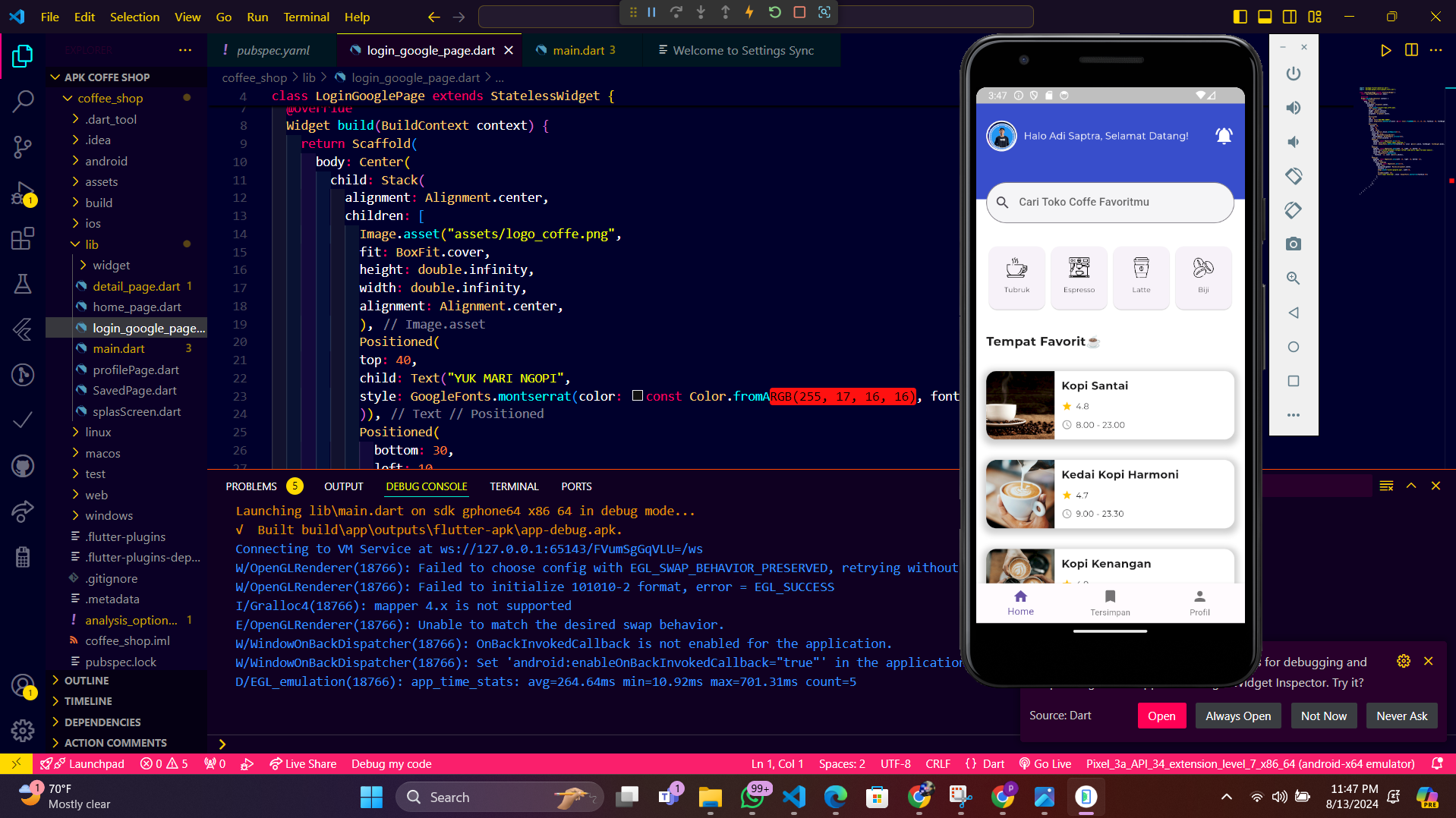The width and height of the screenshot is (1456, 818).
Task: Stop the debug session
Action: click(x=799, y=12)
